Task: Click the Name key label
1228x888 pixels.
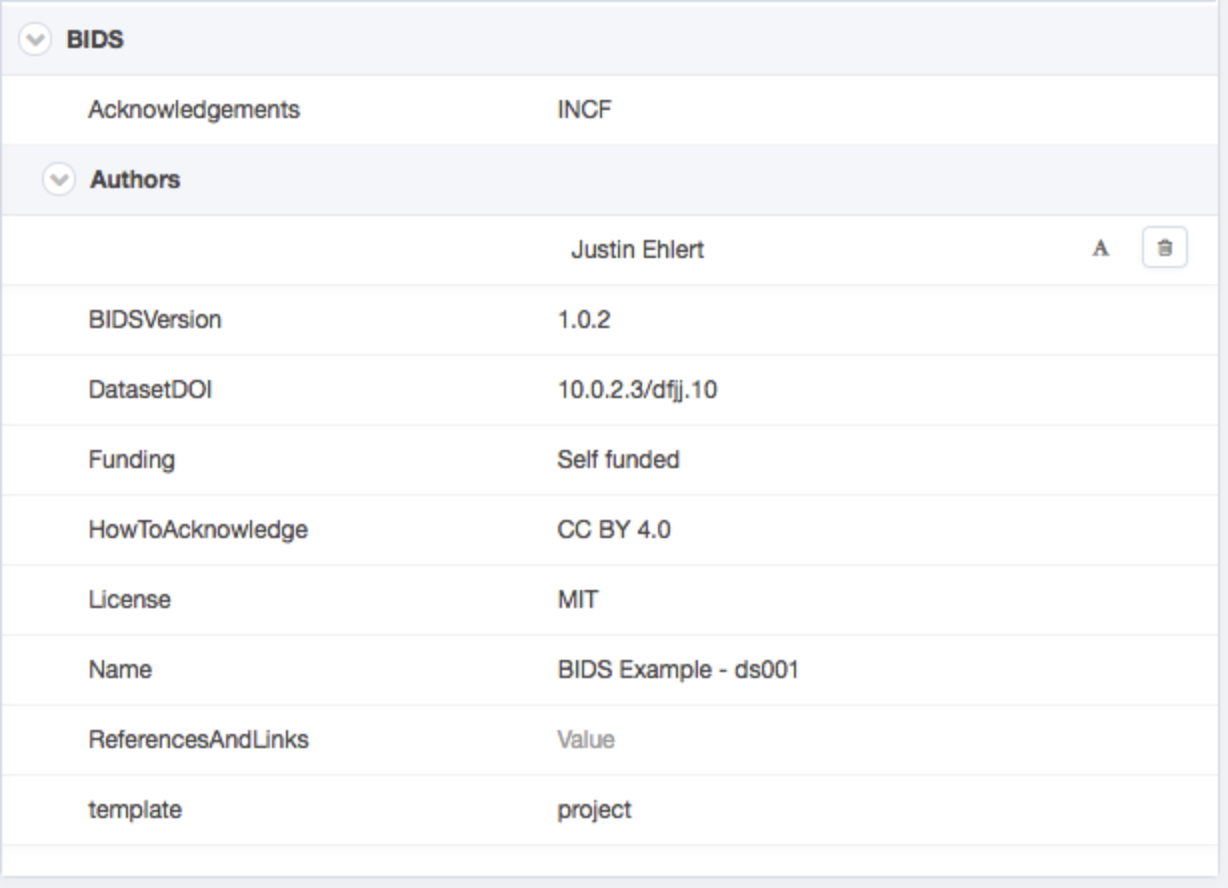Action: tap(120, 670)
